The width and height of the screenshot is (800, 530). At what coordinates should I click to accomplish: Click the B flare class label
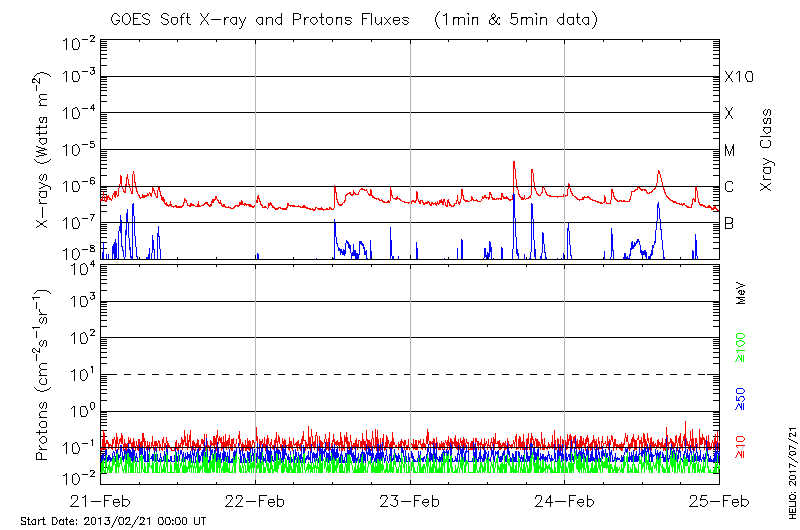(x=729, y=223)
